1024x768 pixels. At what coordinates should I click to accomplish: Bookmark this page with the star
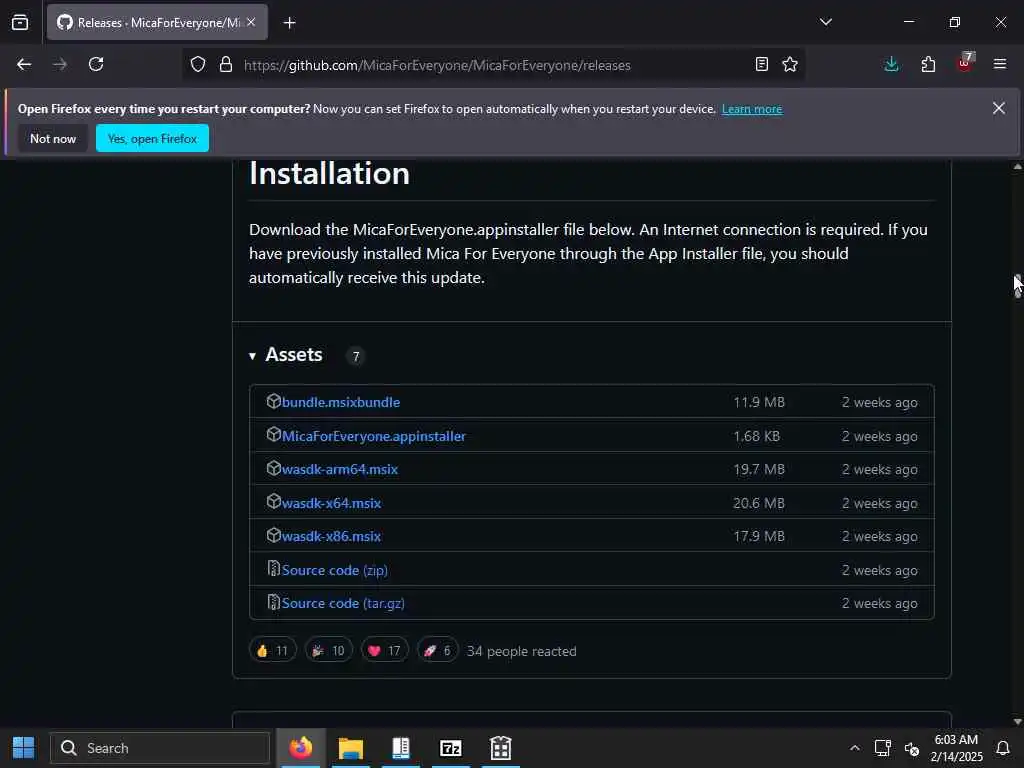(790, 64)
